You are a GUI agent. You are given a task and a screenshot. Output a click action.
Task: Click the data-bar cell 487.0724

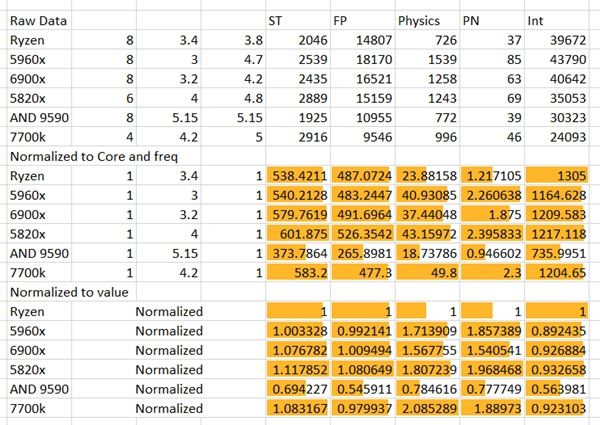(362, 176)
